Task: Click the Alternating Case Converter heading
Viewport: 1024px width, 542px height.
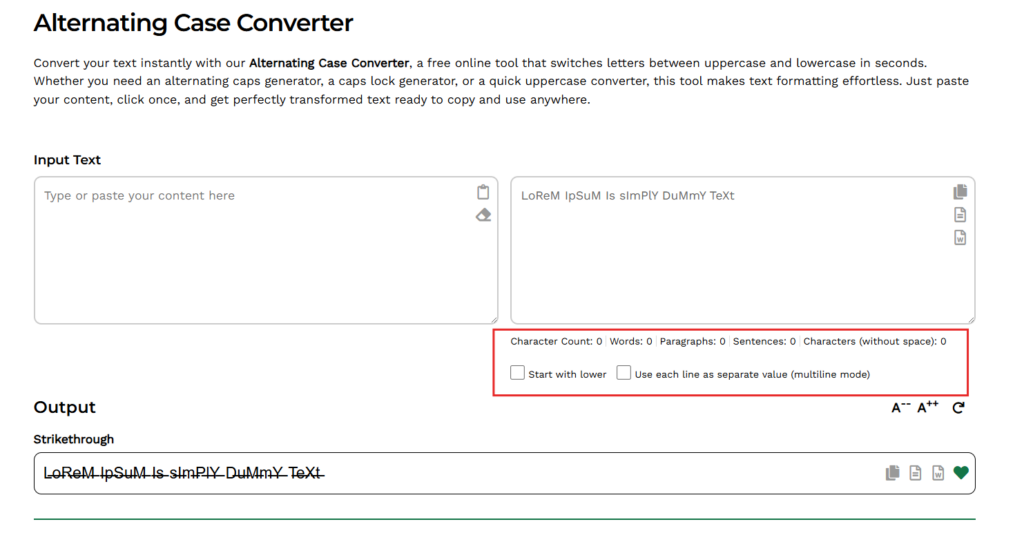Action: tap(193, 23)
